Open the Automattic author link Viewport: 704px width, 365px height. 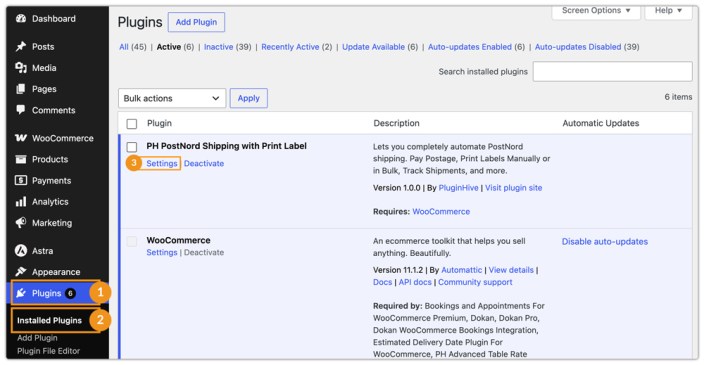(x=462, y=270)
